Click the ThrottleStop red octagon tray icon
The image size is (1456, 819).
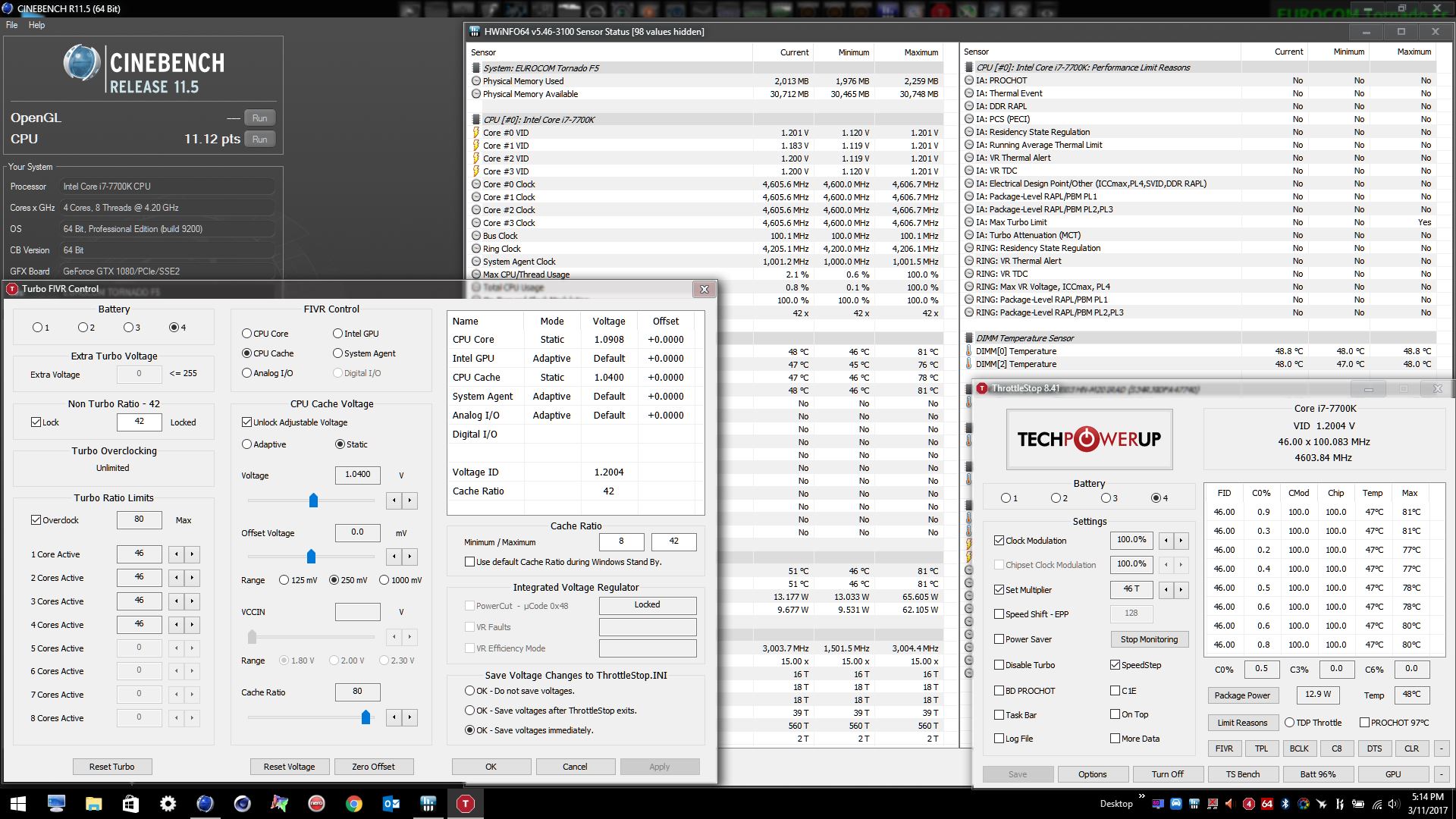1249,804
